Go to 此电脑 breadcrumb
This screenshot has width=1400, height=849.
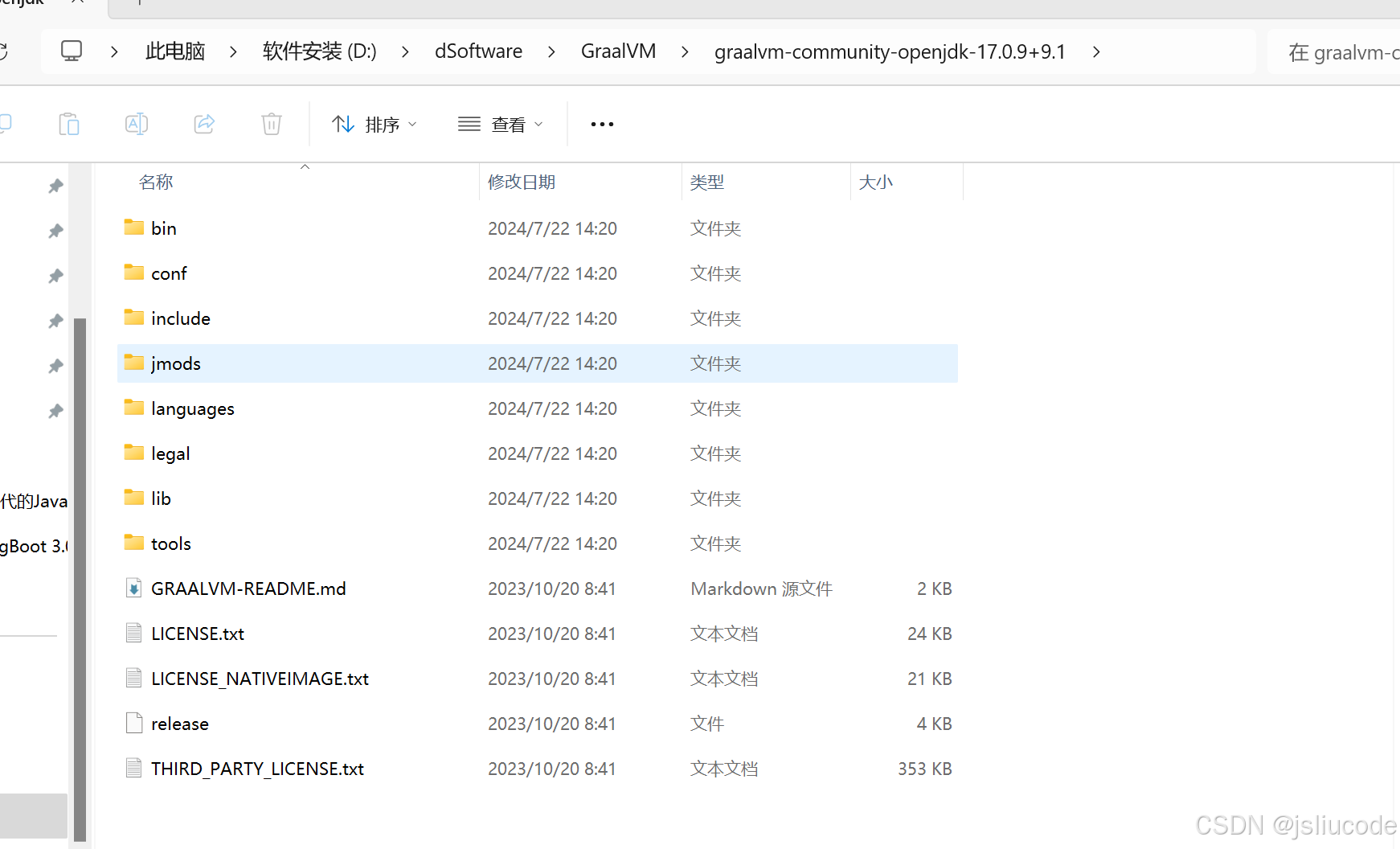coord(175,51)
